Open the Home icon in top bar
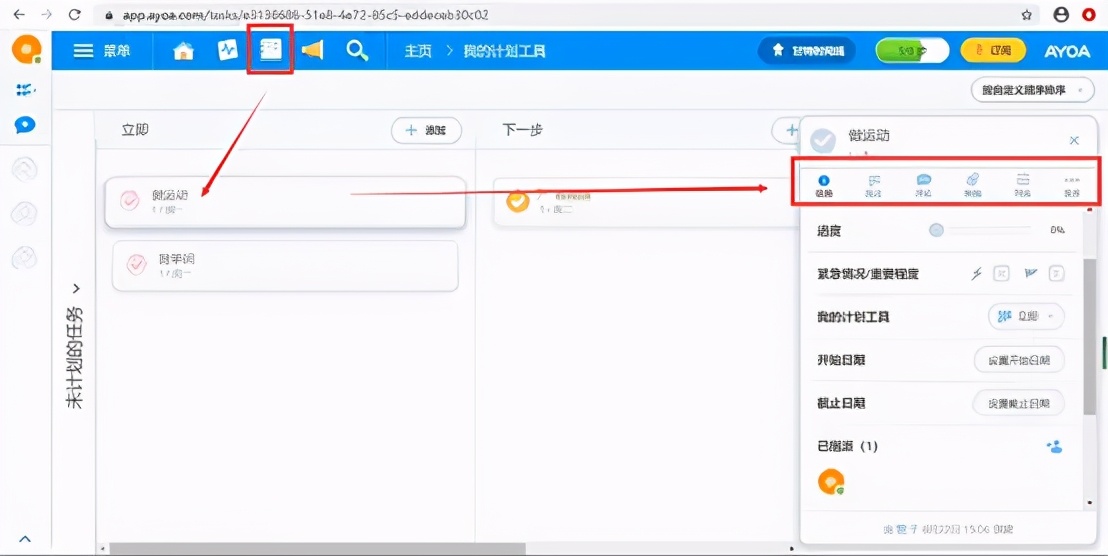Viewport: 1108px width, 556px height. click(183, 51)
